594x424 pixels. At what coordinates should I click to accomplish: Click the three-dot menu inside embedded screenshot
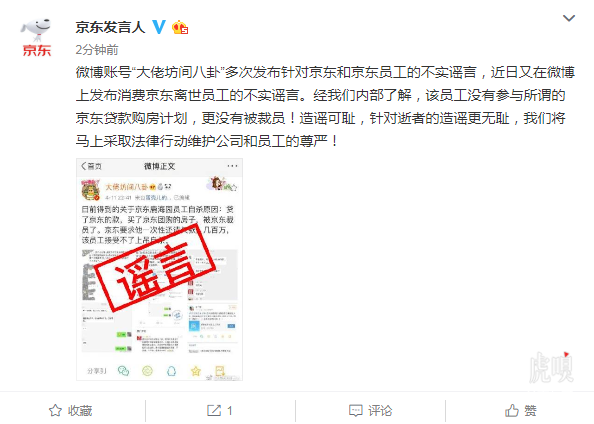[232, 166]
